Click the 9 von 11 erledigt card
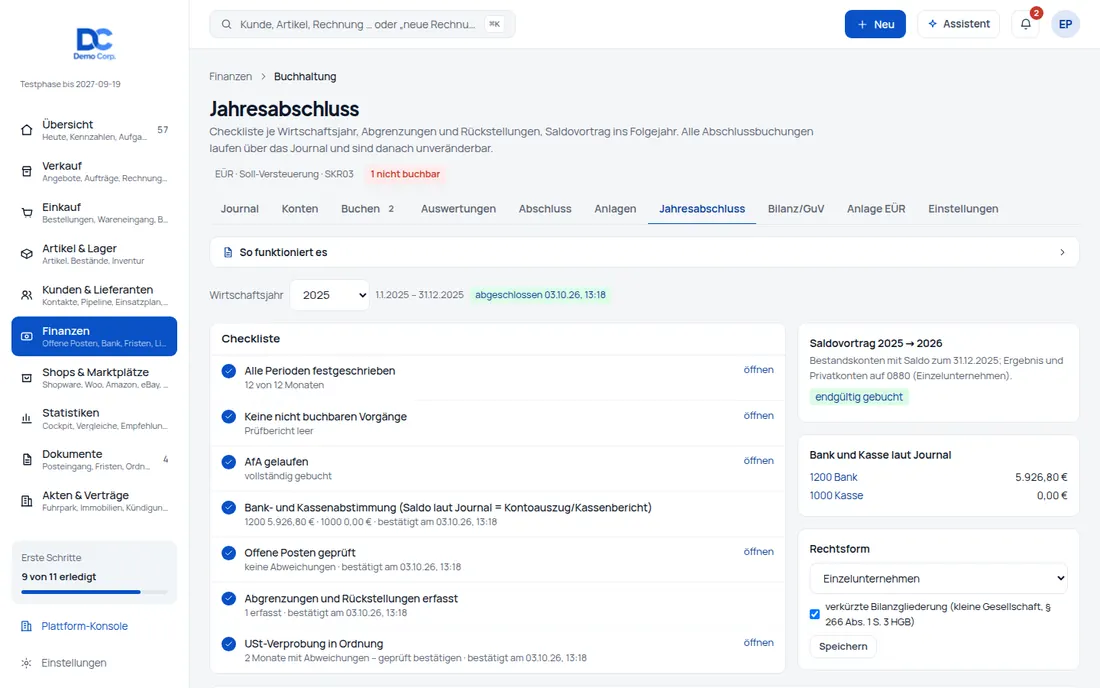This screenshot has height=688, width=1100. 94,572
